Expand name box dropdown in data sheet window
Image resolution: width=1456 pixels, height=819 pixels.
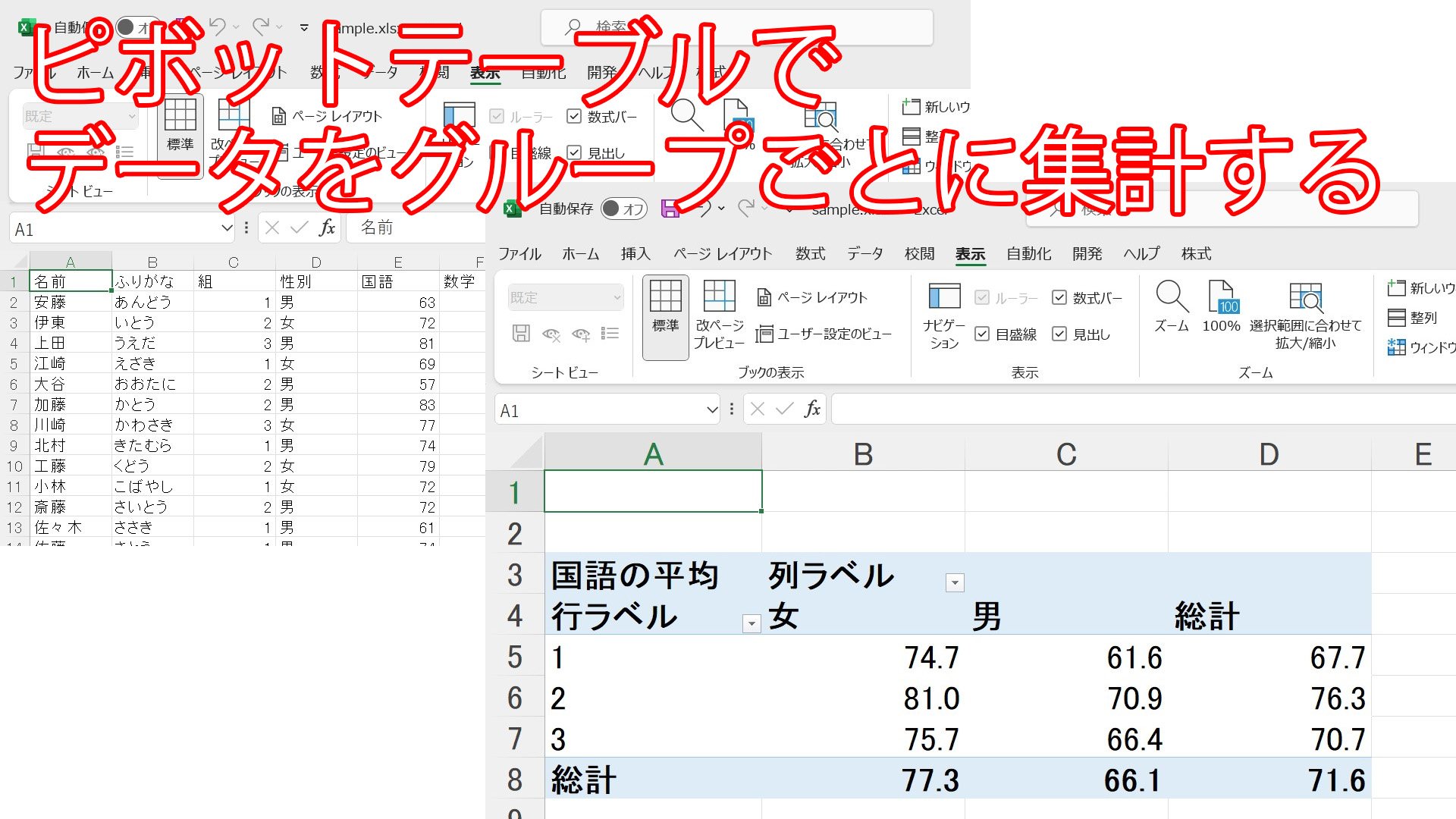(226, 228)
